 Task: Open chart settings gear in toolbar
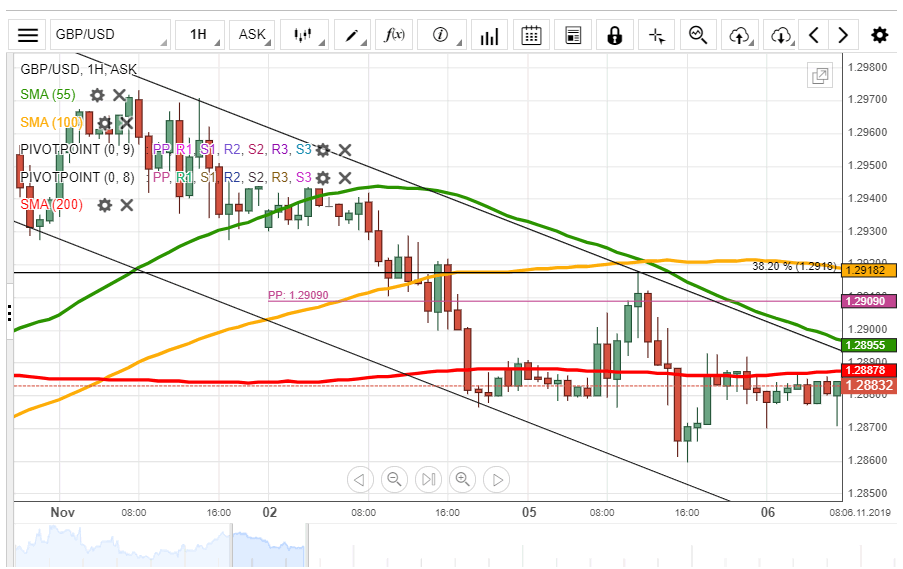coord(879,35)
